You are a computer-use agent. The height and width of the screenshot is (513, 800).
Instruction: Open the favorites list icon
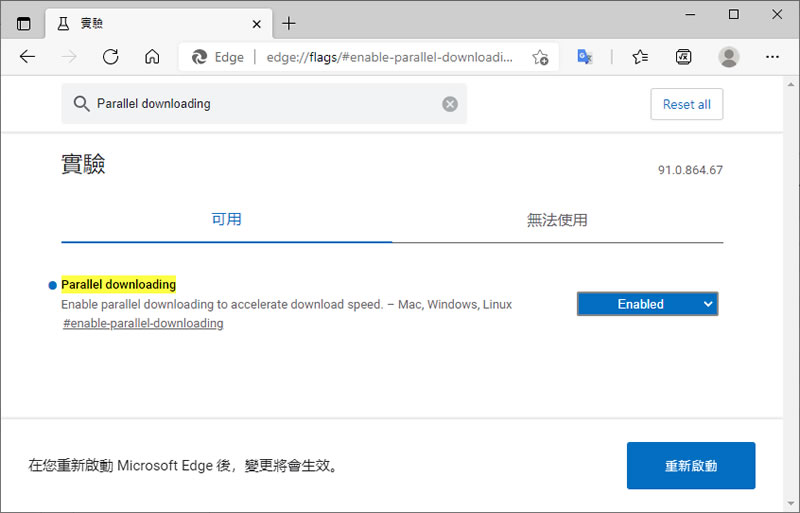pyautogui.click(x=640, y=57)
